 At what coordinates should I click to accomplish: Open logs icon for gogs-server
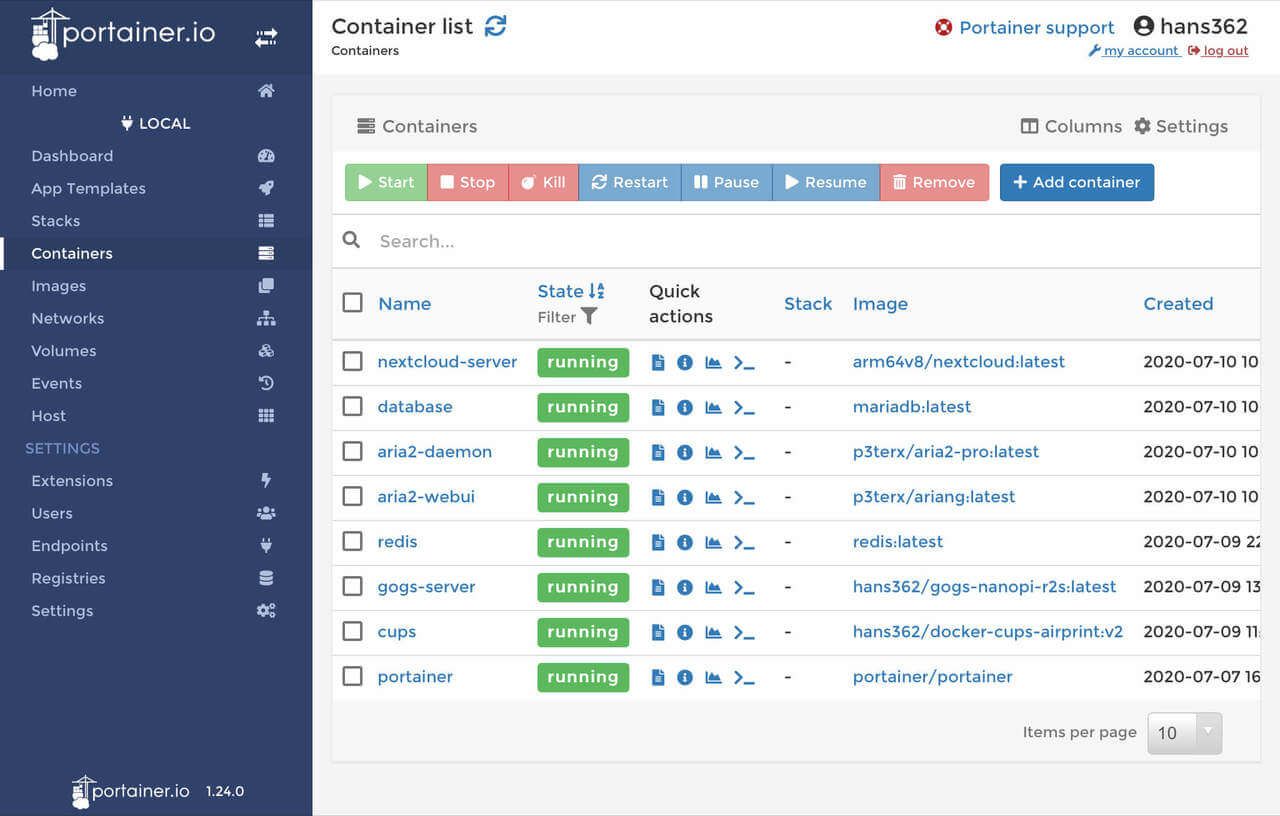coord(658,588)
